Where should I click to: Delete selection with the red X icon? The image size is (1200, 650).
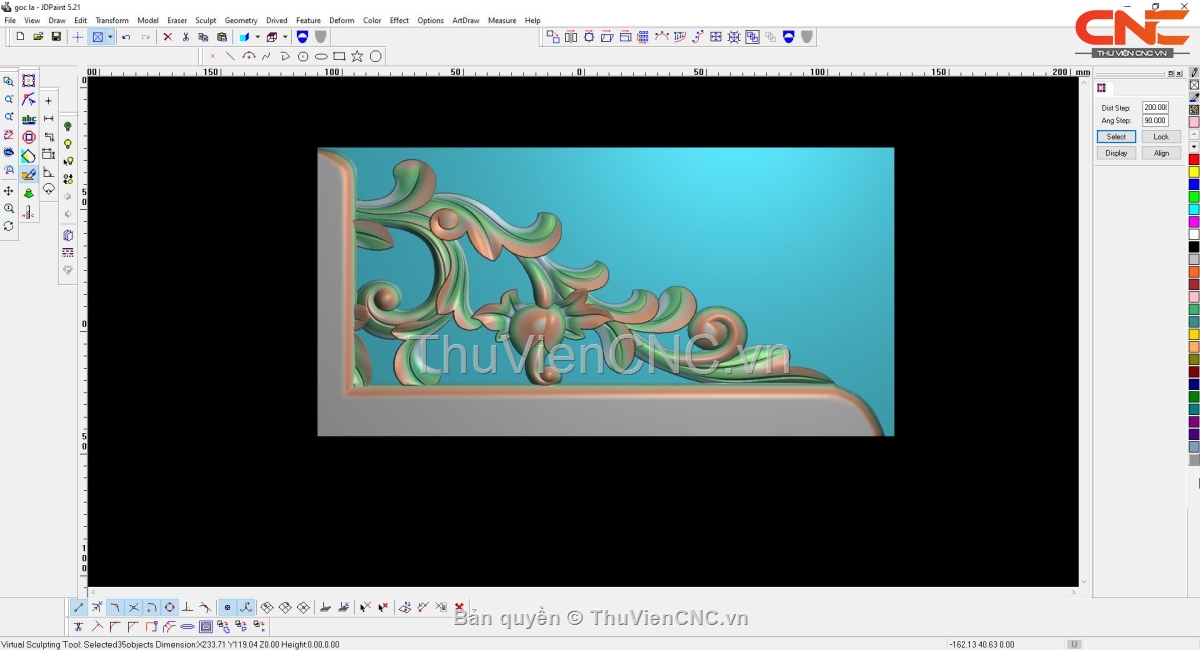click(x=167, y=37)
